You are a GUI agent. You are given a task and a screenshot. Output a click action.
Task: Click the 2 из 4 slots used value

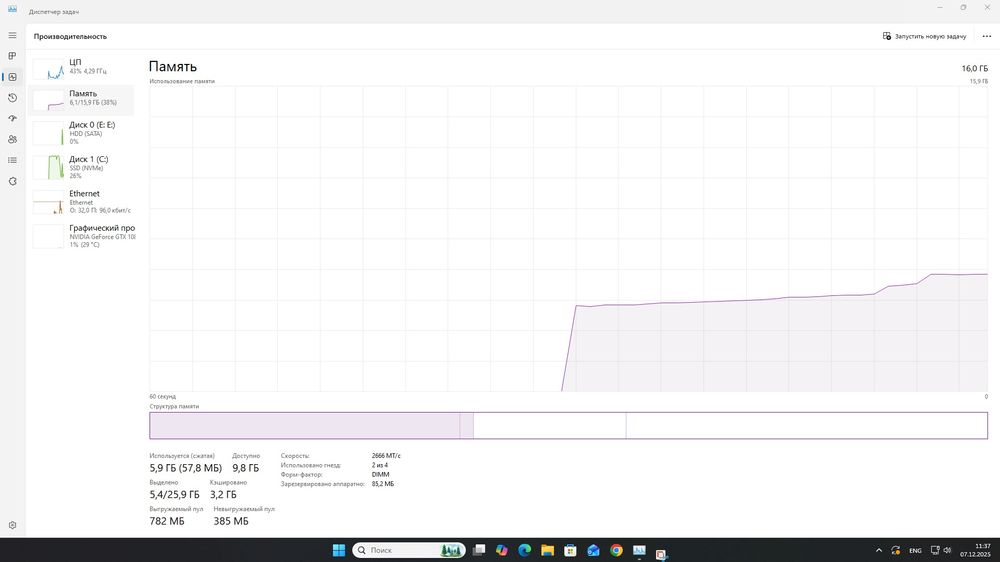[x=379, y=465]
